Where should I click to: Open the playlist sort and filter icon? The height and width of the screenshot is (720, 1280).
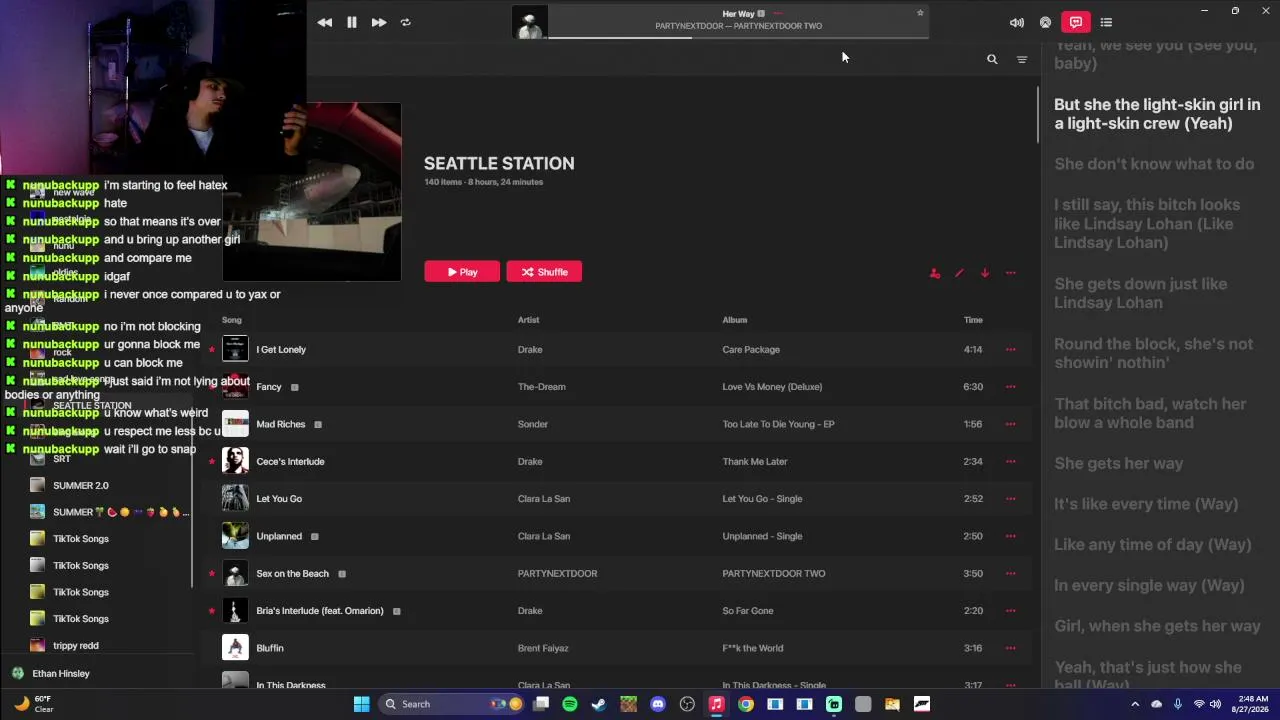pyautogui.click(x=1022, y=60)
